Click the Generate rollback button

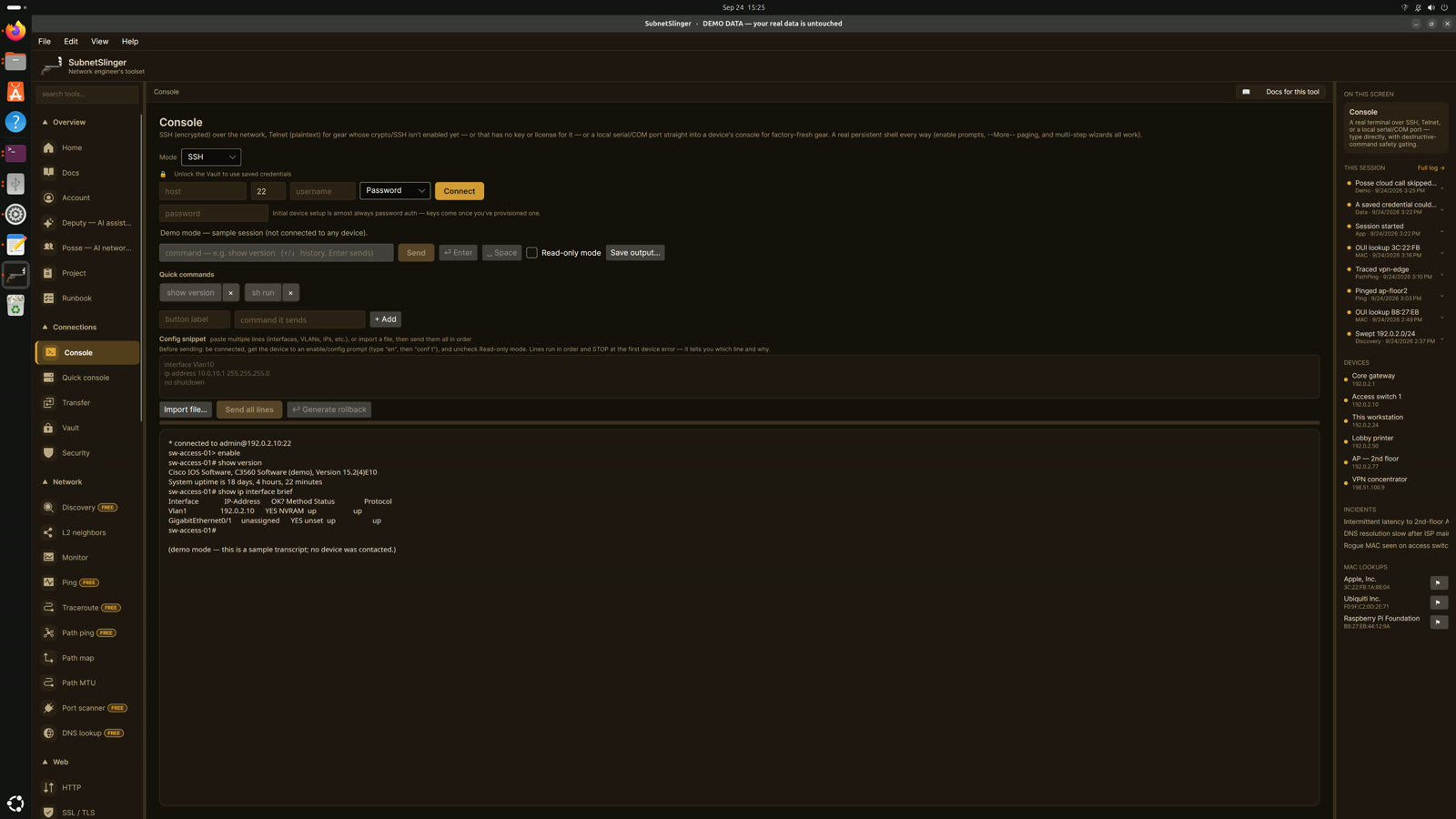click(x=329, y=409)
